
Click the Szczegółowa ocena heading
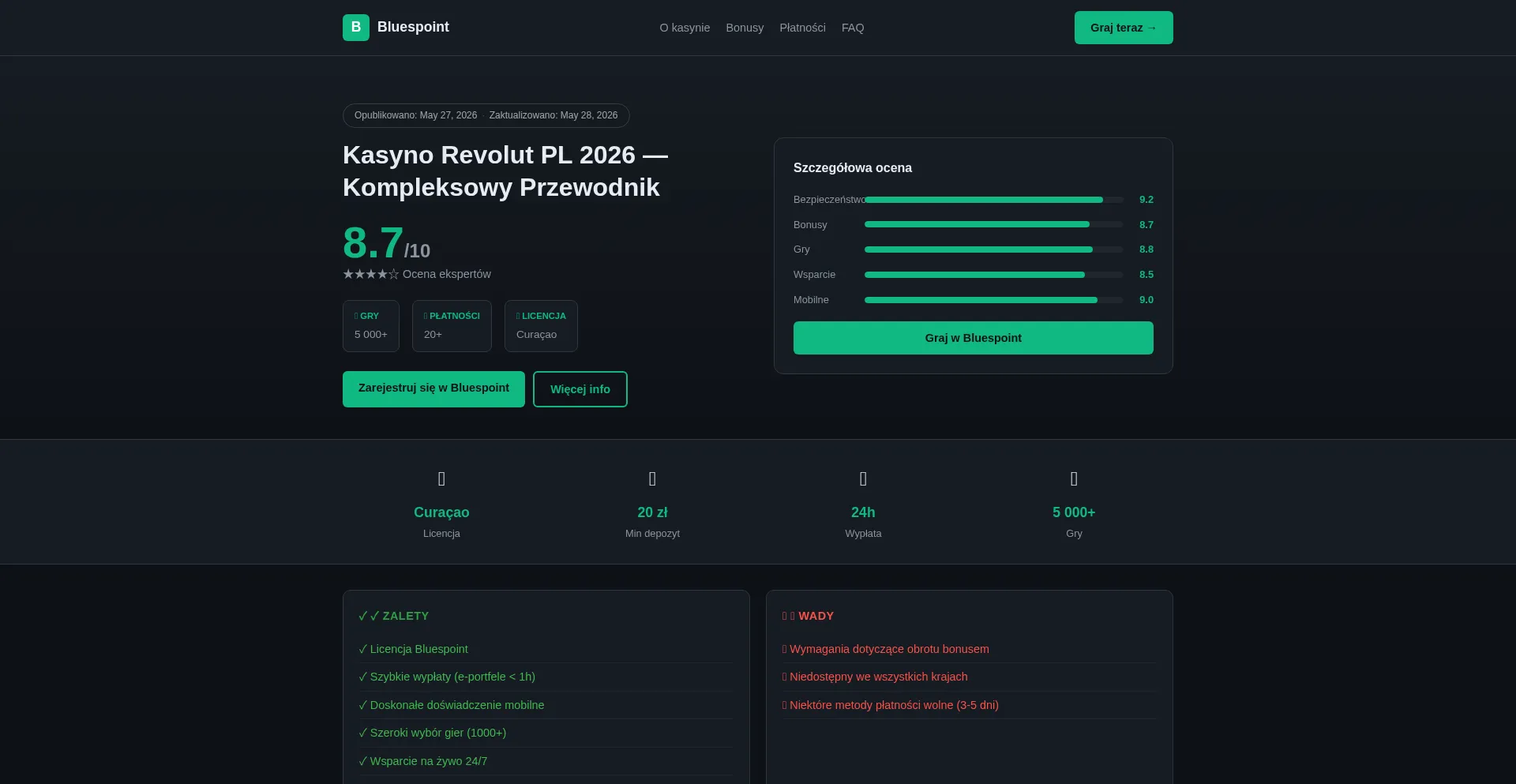click(x=853, y=167)
